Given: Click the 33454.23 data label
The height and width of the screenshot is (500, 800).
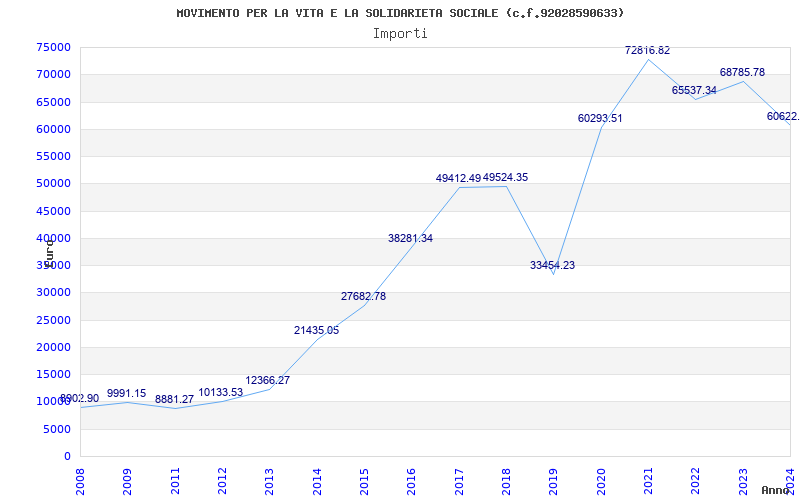Looking at the screenshot, I should 552,265.
